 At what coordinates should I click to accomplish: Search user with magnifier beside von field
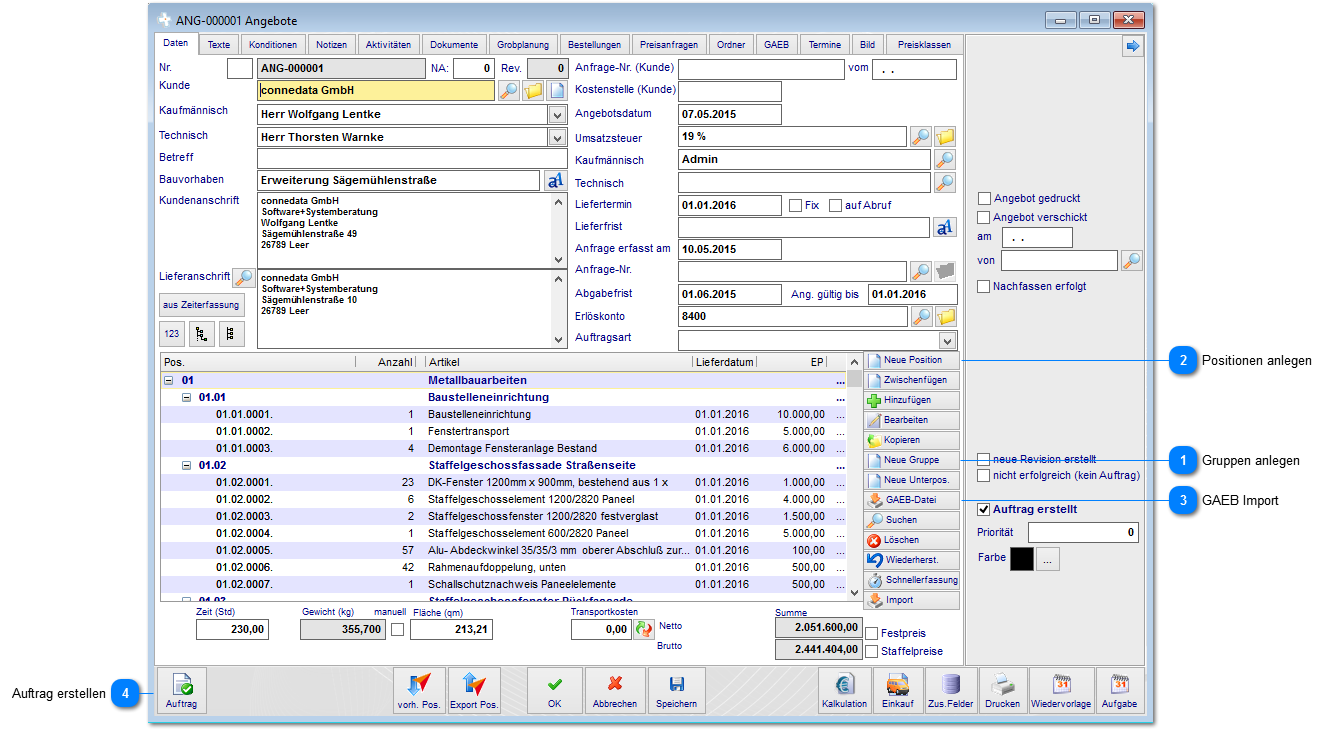click(x=1131, y=261)
